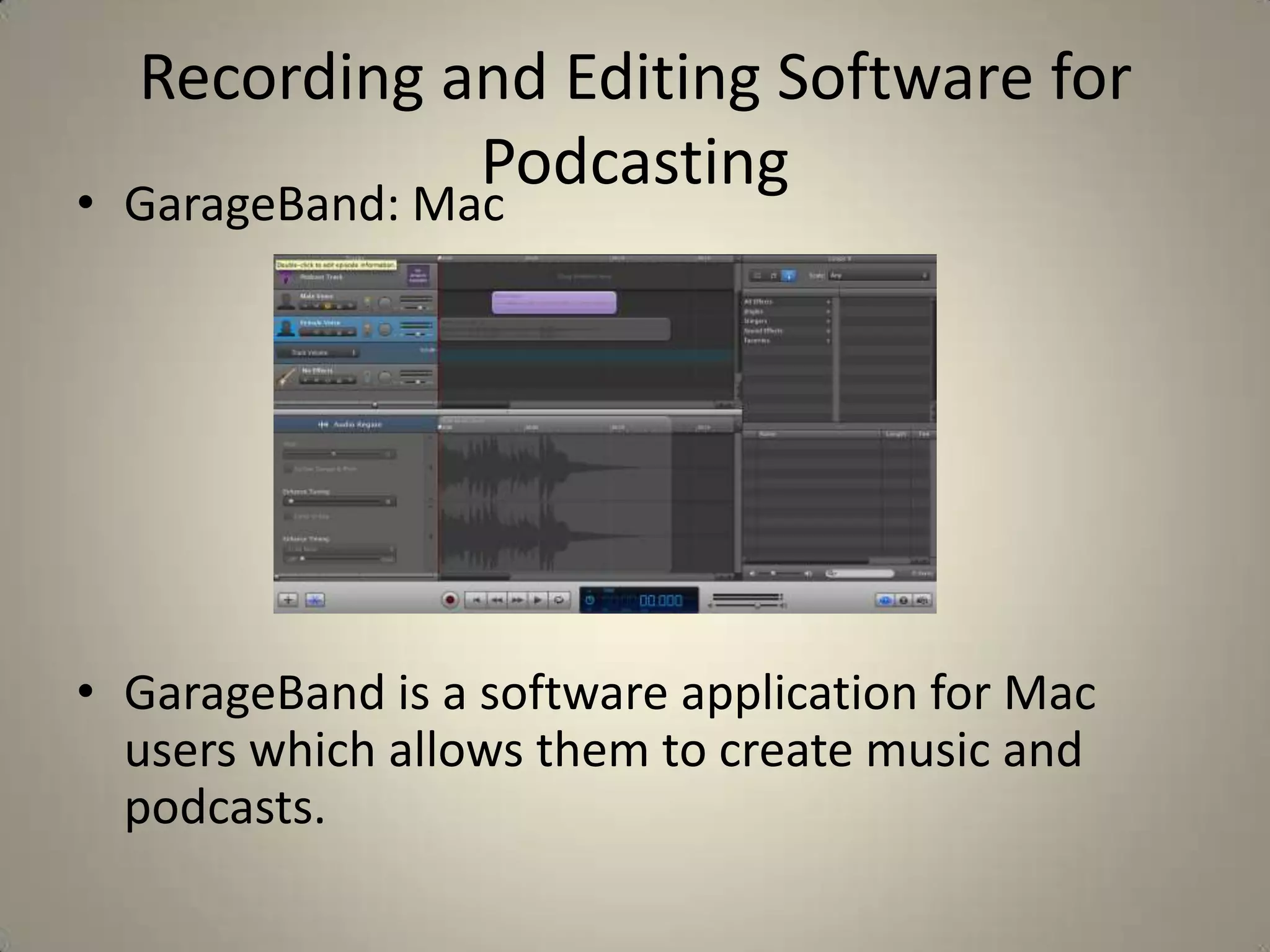
Task: Click the rewind transport button
Action: click(496, 600)
